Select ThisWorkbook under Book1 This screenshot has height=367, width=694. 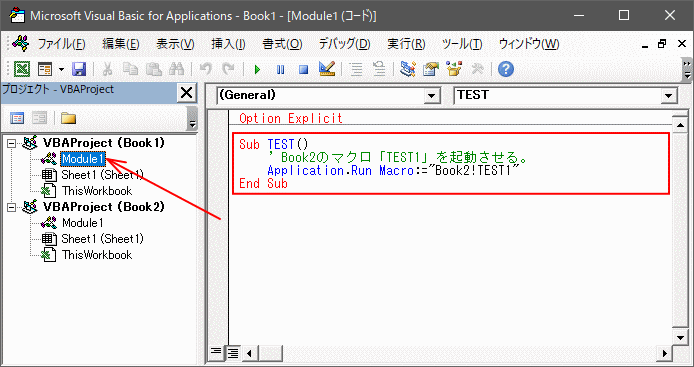tap(97, 191)
